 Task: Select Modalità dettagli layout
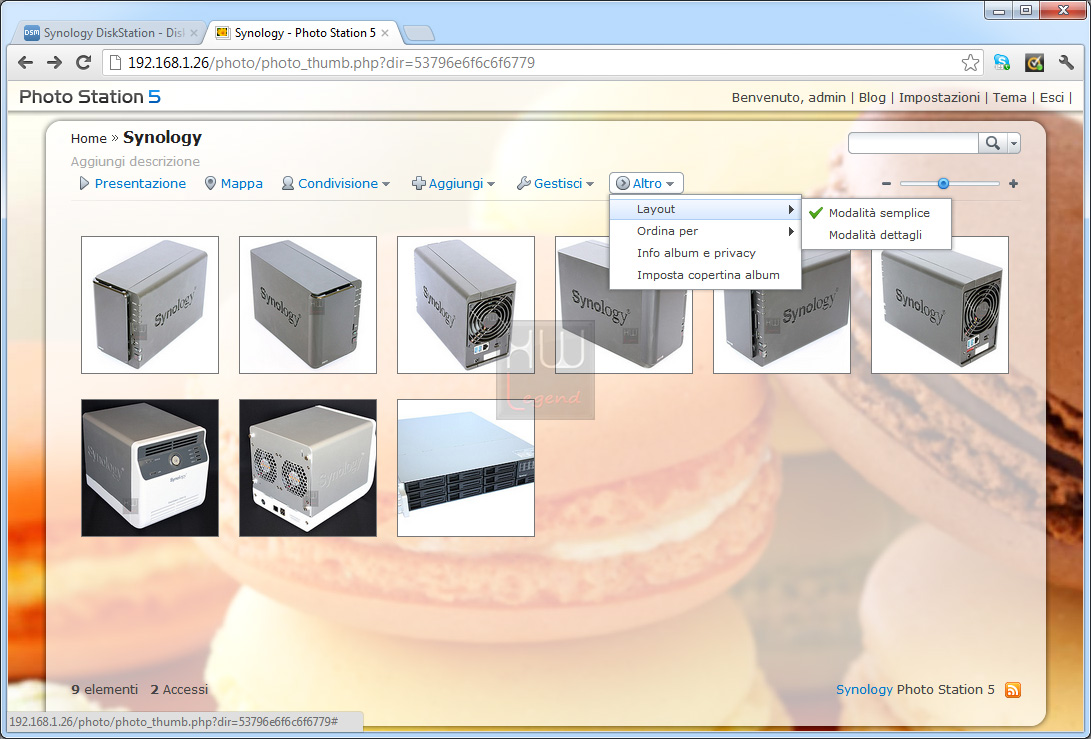coord(877,235)
